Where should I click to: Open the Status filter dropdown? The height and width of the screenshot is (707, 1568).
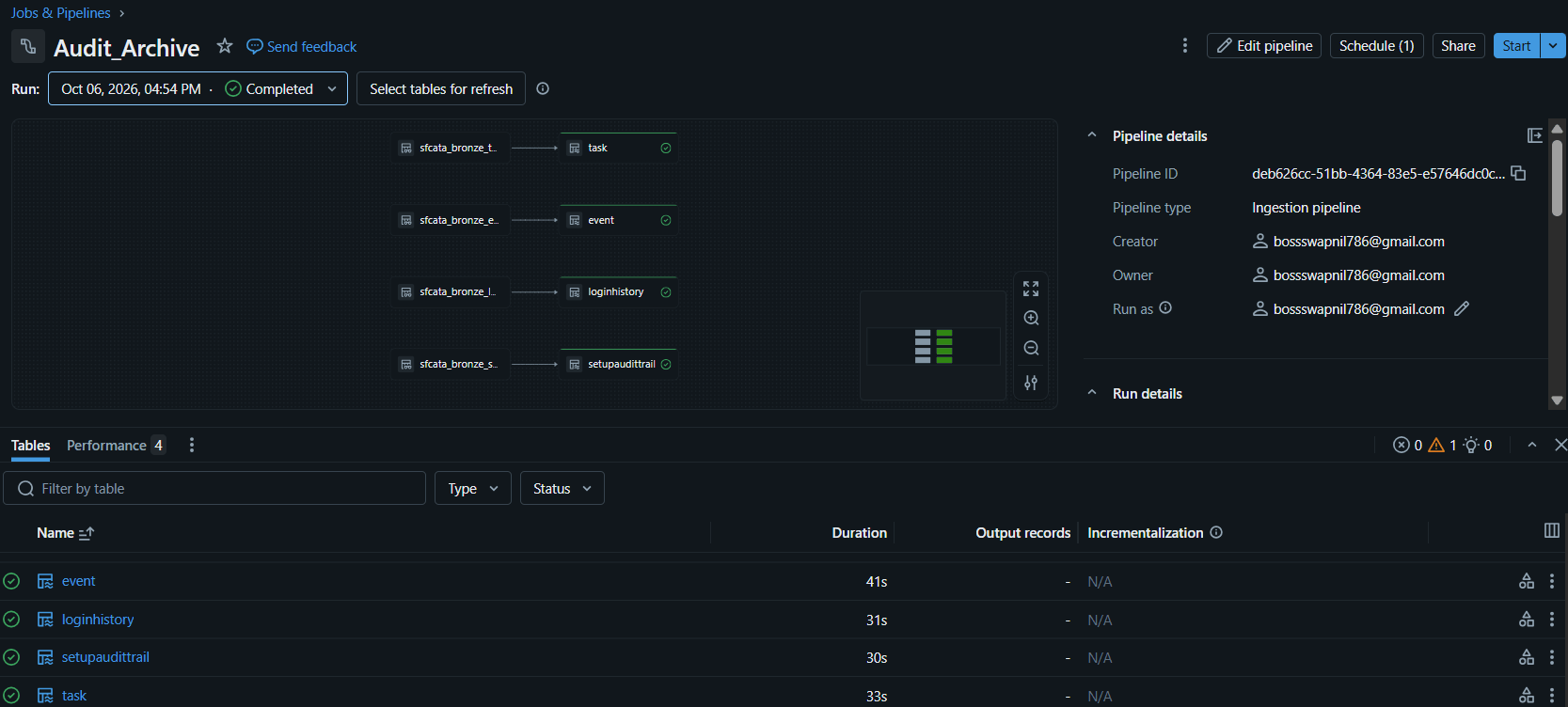(562, 488)
